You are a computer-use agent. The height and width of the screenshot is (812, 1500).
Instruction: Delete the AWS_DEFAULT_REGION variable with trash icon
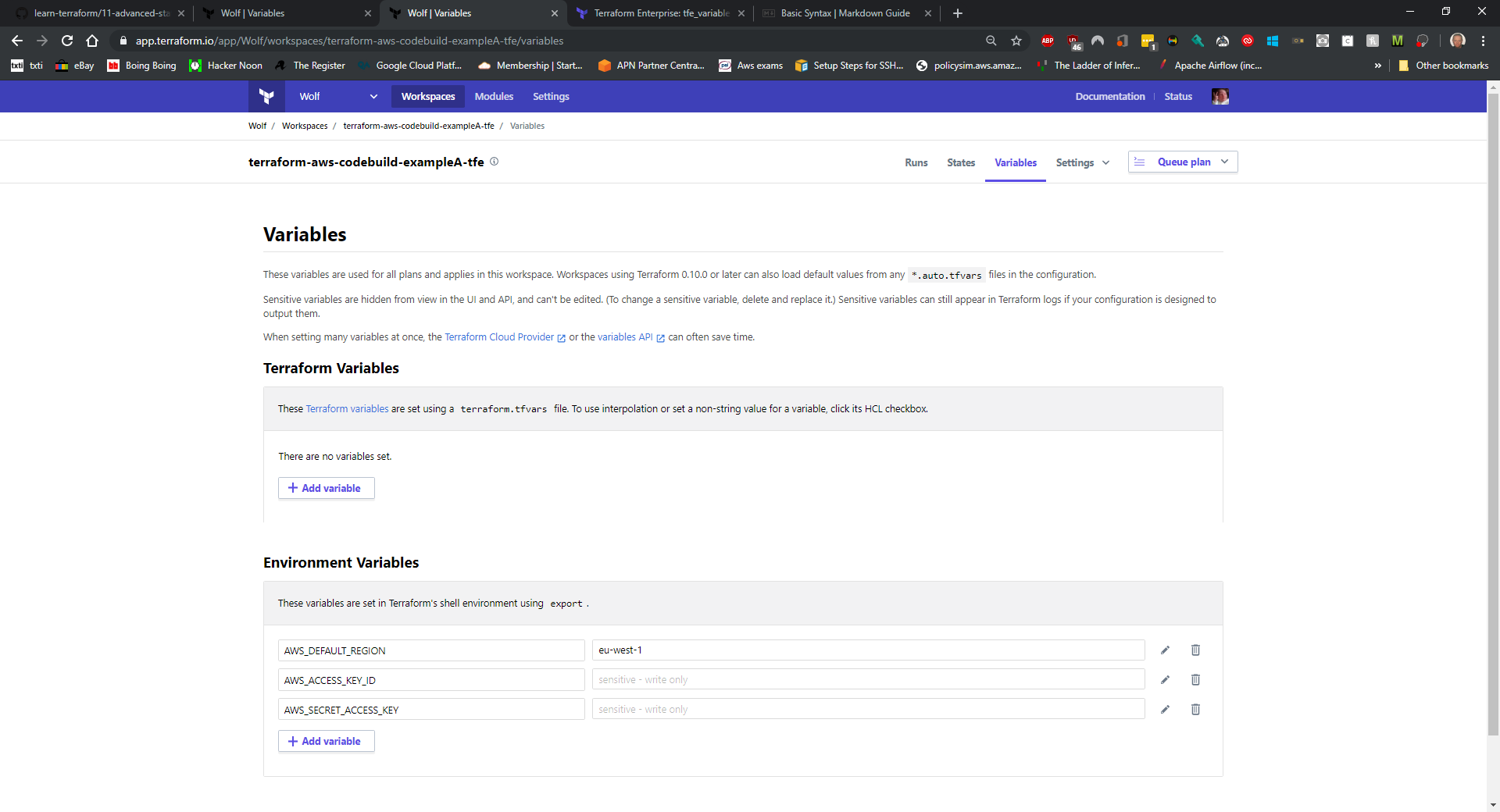pyautogui.click(x=1195, y=650)
